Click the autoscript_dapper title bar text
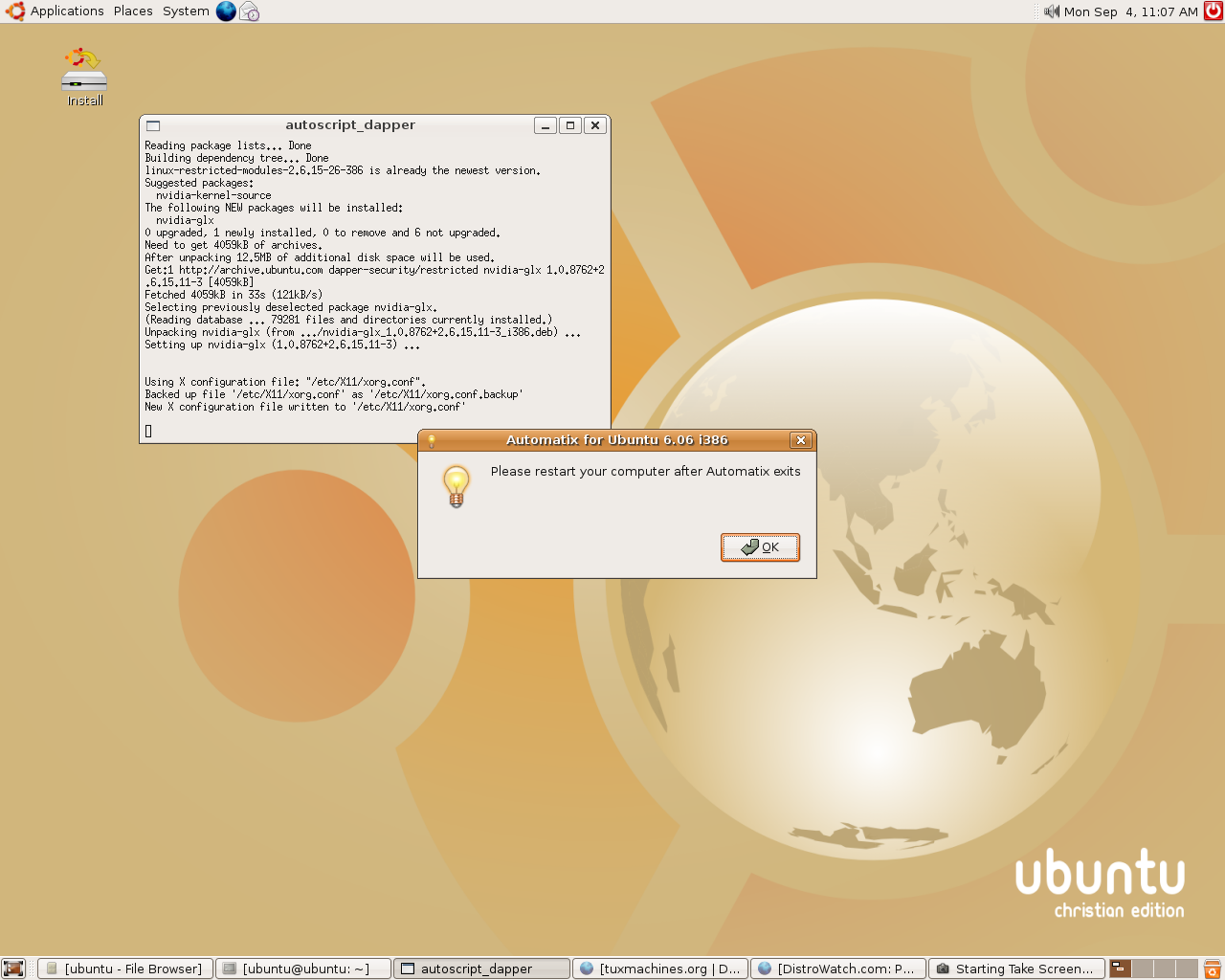1225x980 pixels. (350, 125)
